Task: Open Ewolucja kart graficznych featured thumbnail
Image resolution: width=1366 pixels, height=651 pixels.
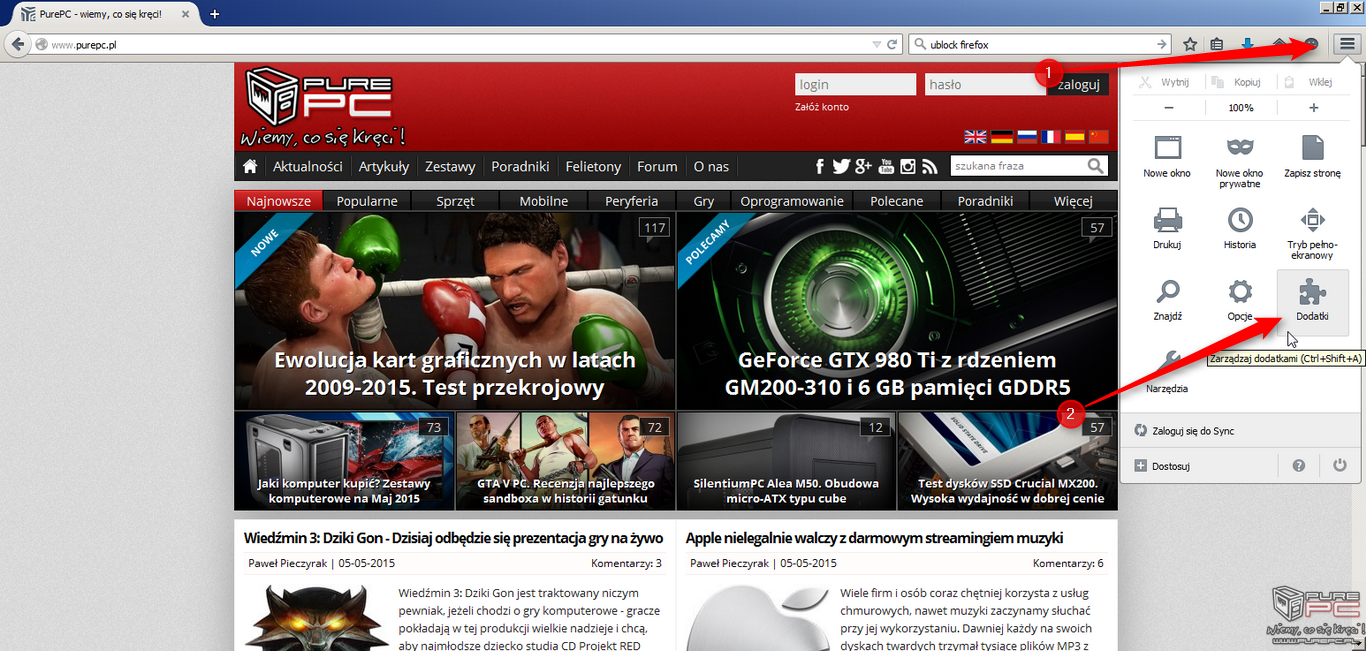Action: (455, 311)
